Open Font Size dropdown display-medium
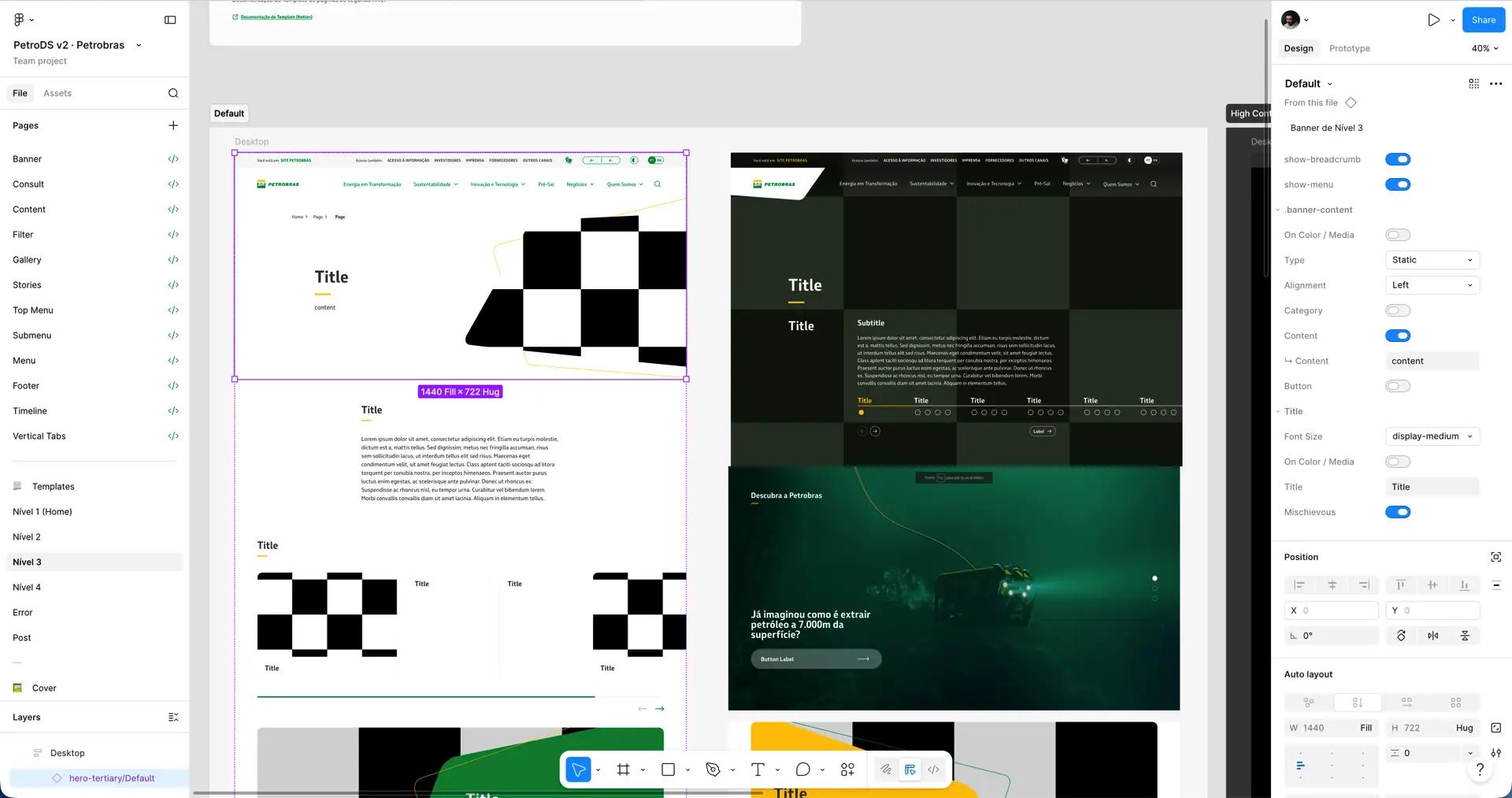Image resolution: width=1512 pixels, height=798 pixels. pos(1432,436)
